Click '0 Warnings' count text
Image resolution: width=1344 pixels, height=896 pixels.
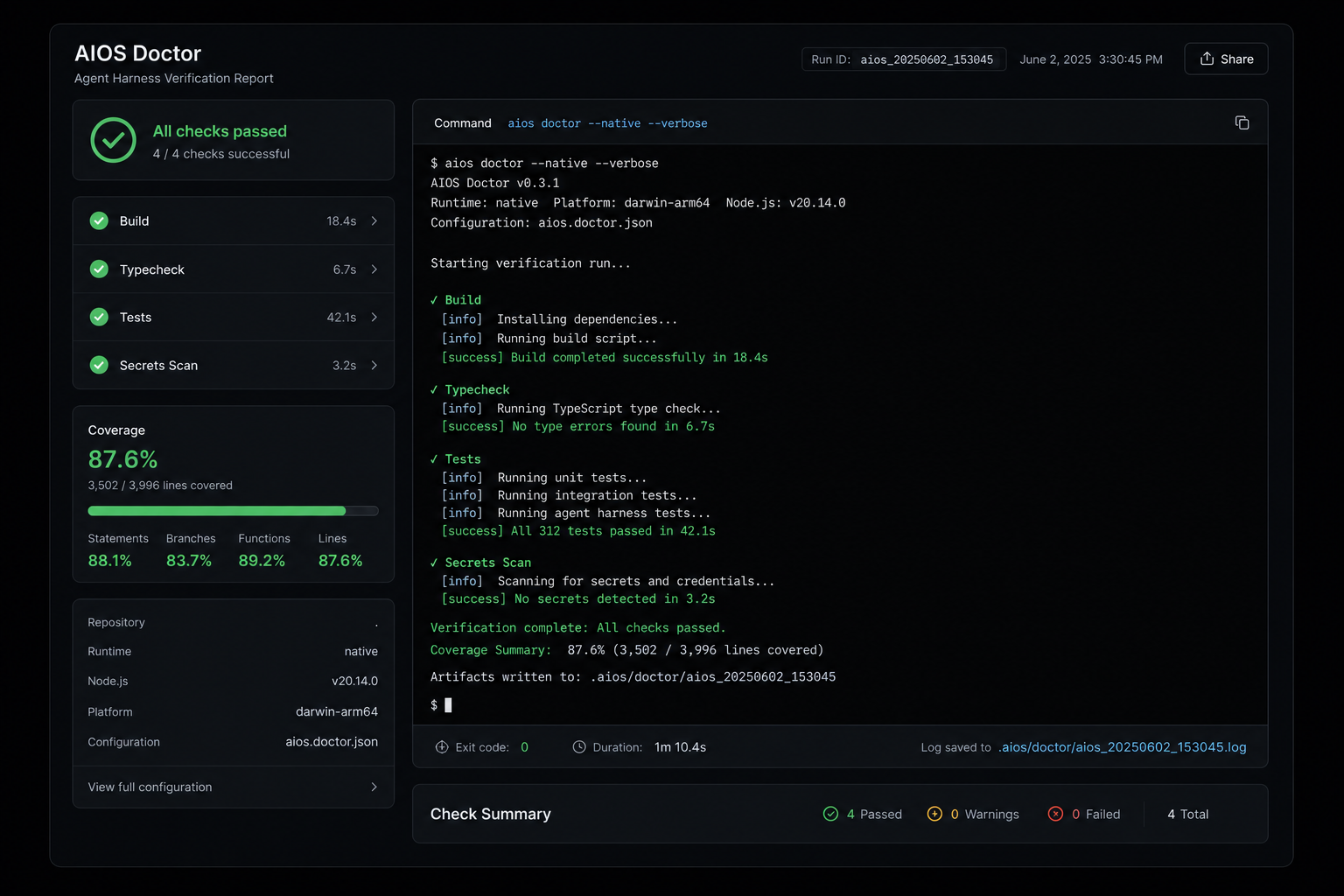point(984,815)
